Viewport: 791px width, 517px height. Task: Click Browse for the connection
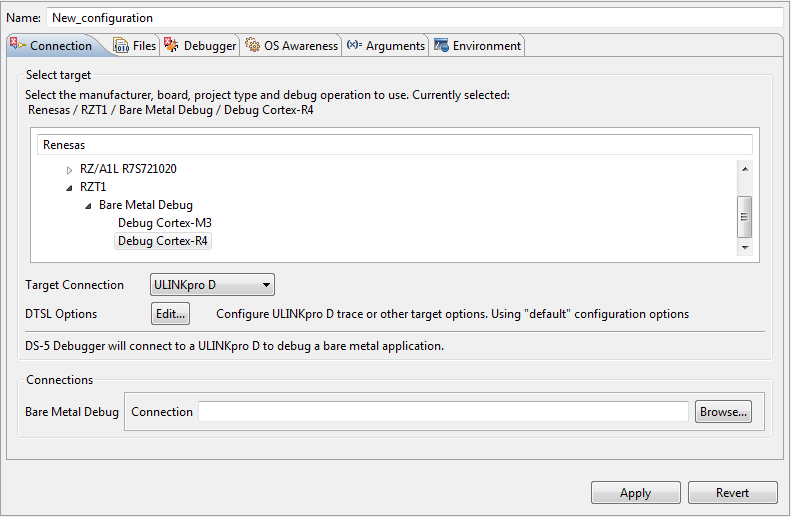click(722, 412)
